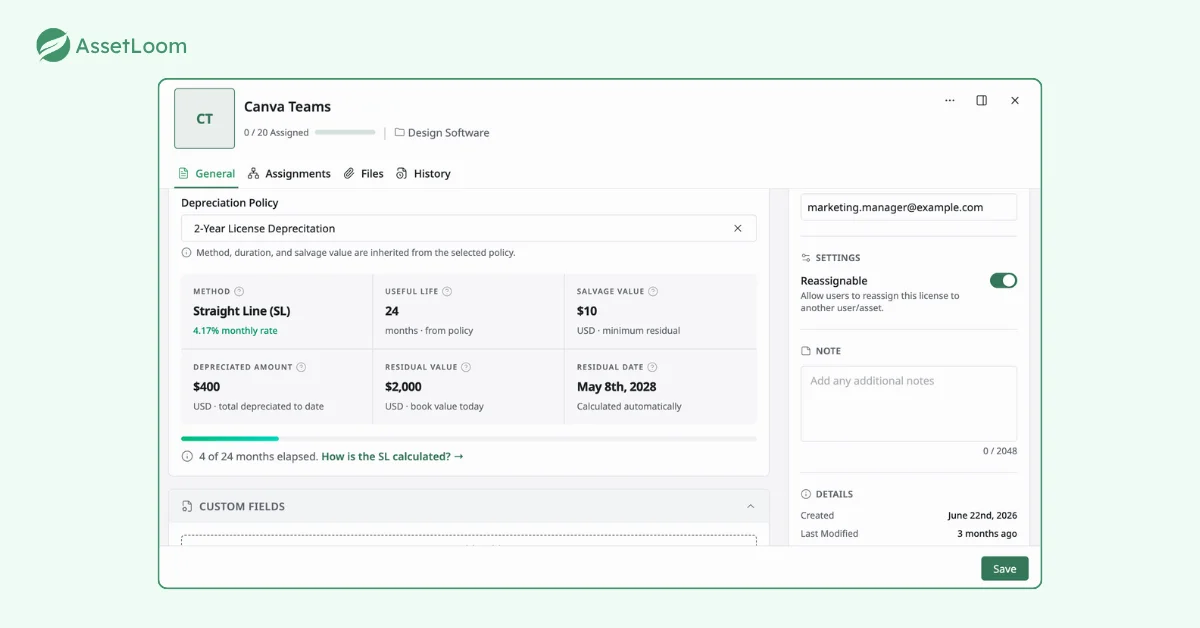
Task: Clear the selected depreciation policy
Action: click(x=738, y=228)
